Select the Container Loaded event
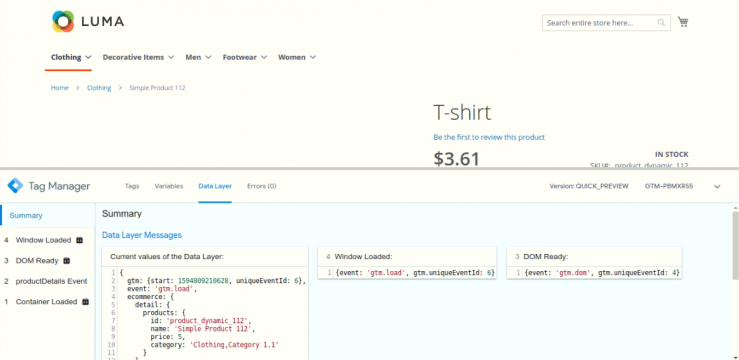 pyautogui.click(x=46, y=302)
